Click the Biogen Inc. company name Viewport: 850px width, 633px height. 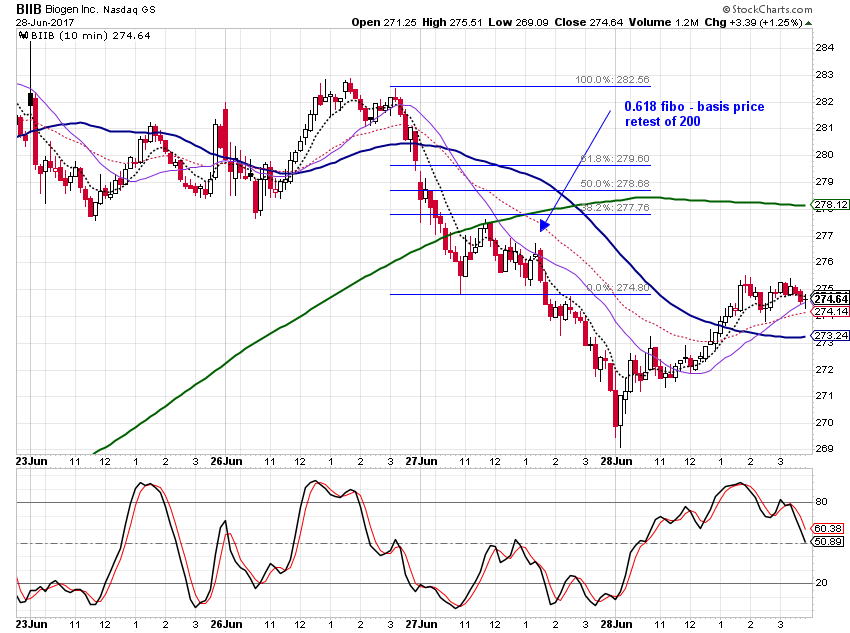pyautogui.click(x=70, y=9)
